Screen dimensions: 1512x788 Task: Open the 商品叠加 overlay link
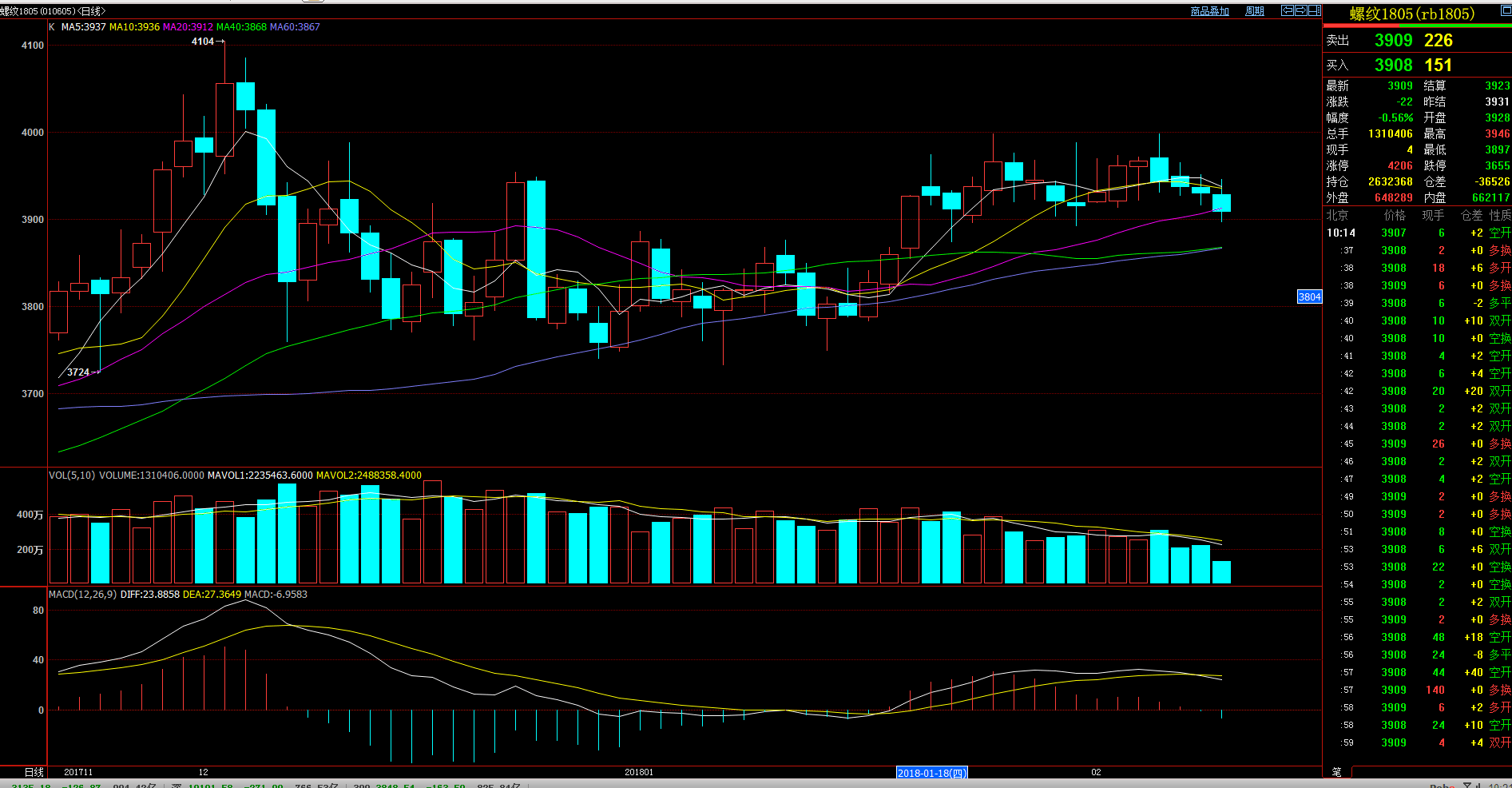click(x=1209, y=11)
